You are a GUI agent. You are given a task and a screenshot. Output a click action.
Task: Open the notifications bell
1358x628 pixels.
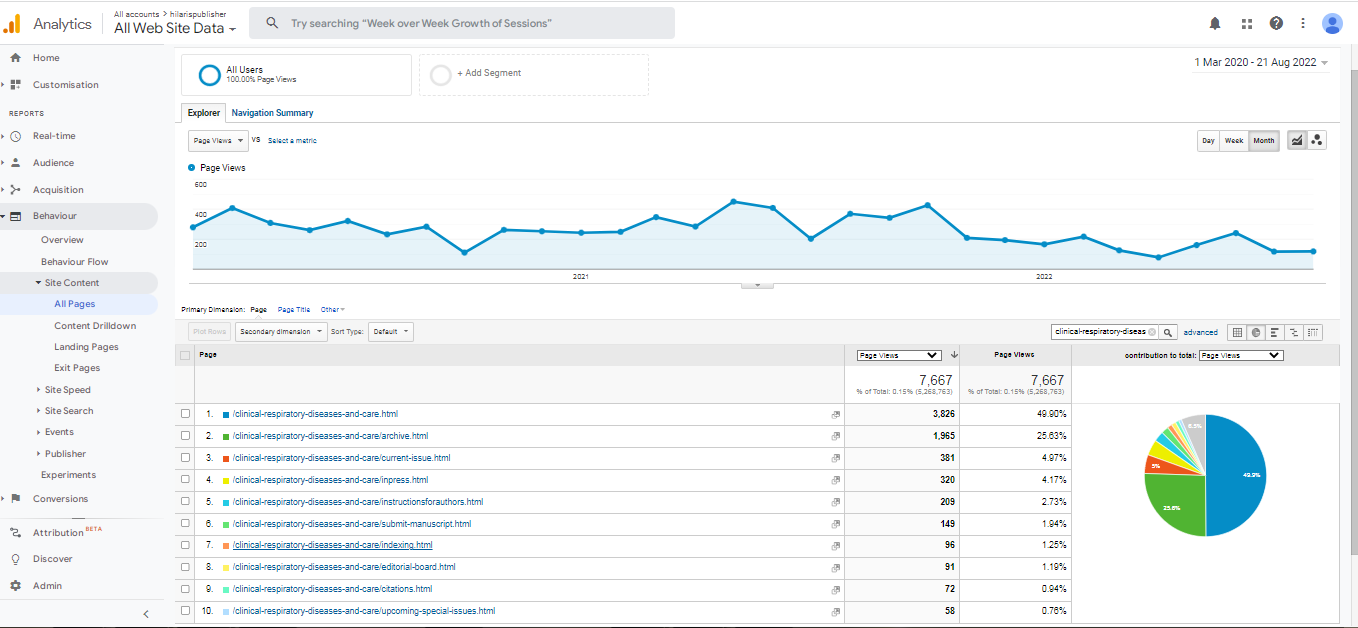pos(1215,23)
